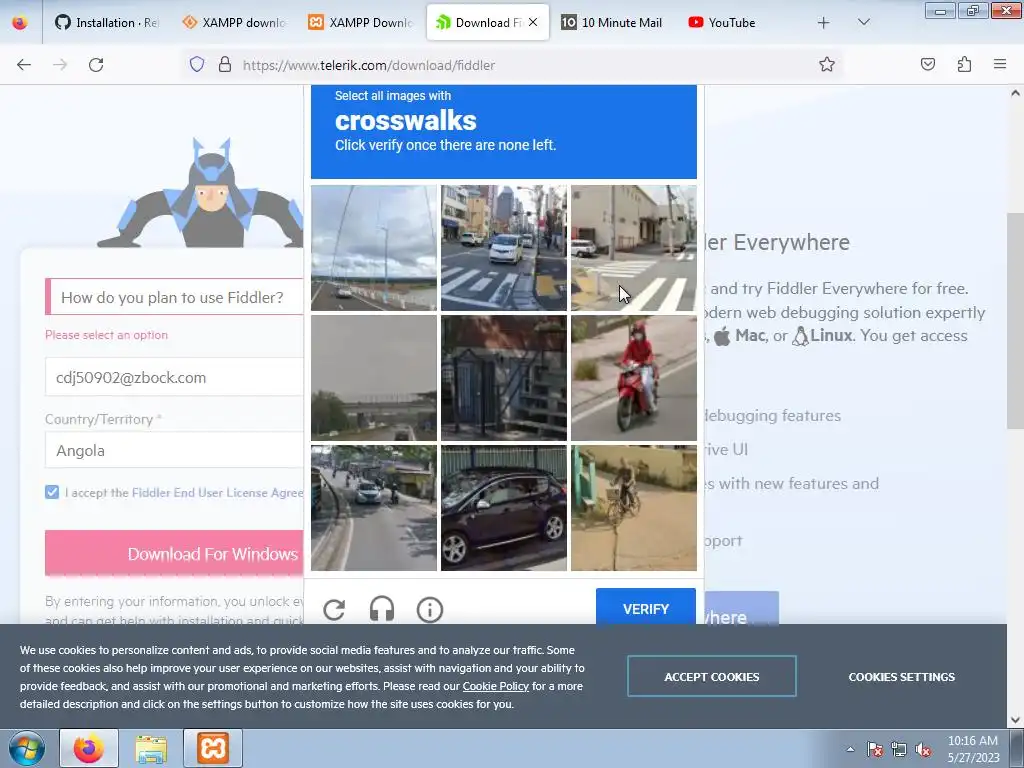Bookmark this page with the star icon
This screenshot has width=1024, height=768.
pyautogui.click(x=827, y=65)
